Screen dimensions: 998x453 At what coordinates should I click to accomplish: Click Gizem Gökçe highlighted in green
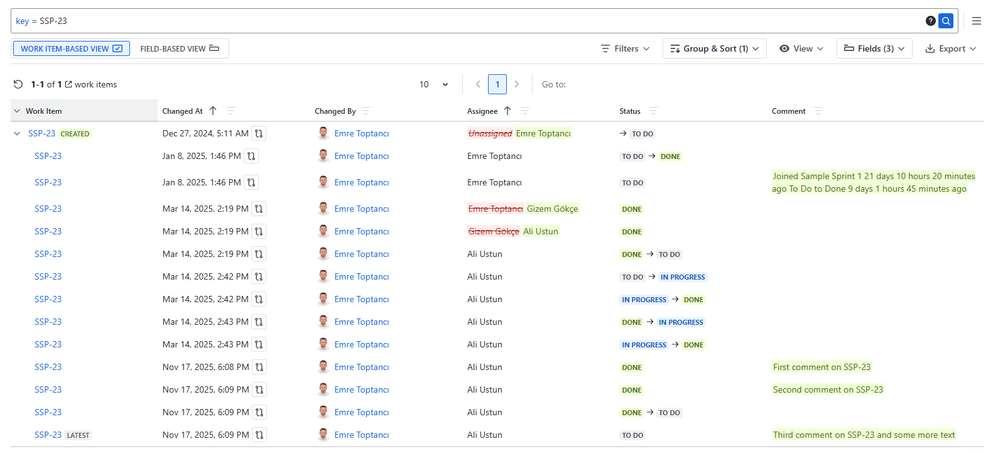[x=552, y=209]
